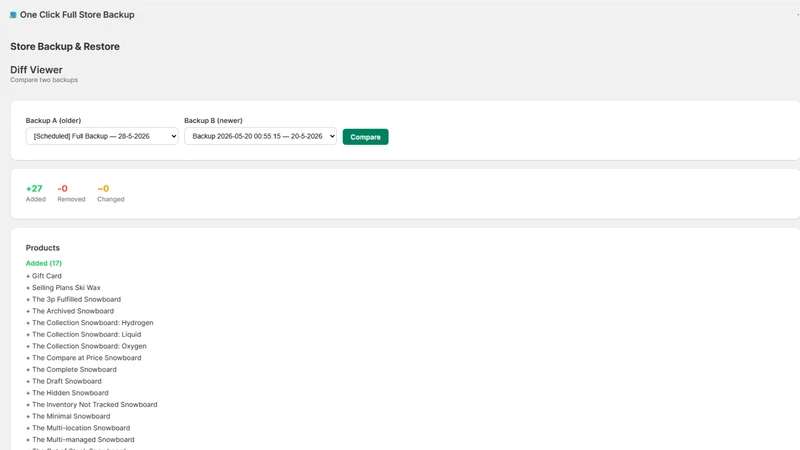This screenshot has width=800, height=450.
Task: Click the Diff Viewer heading
Action: pyautogui.click(x=36, y=70)
